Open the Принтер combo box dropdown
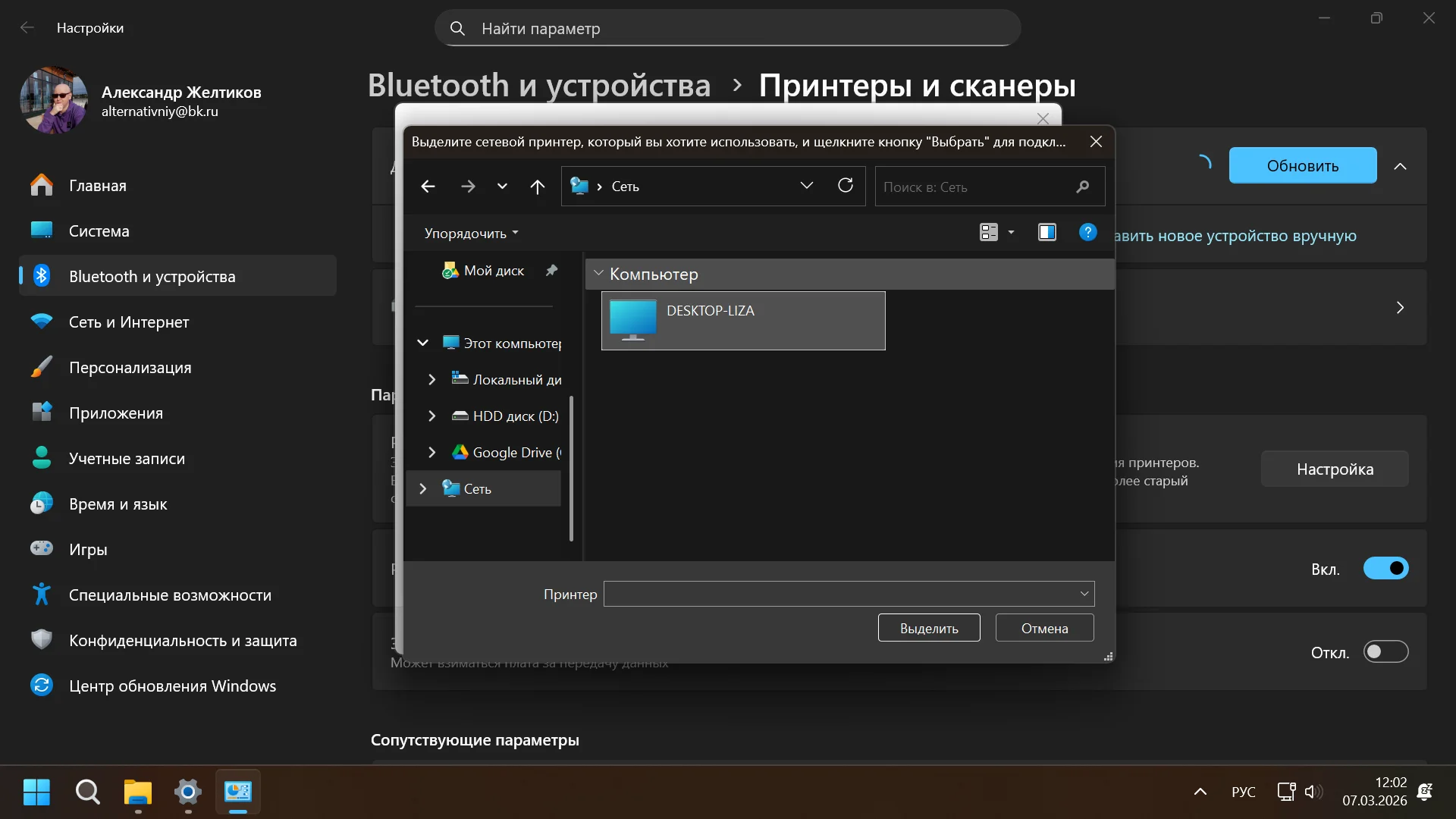This screenshot has height=819, width=1456. click(x=1084, y=594)
